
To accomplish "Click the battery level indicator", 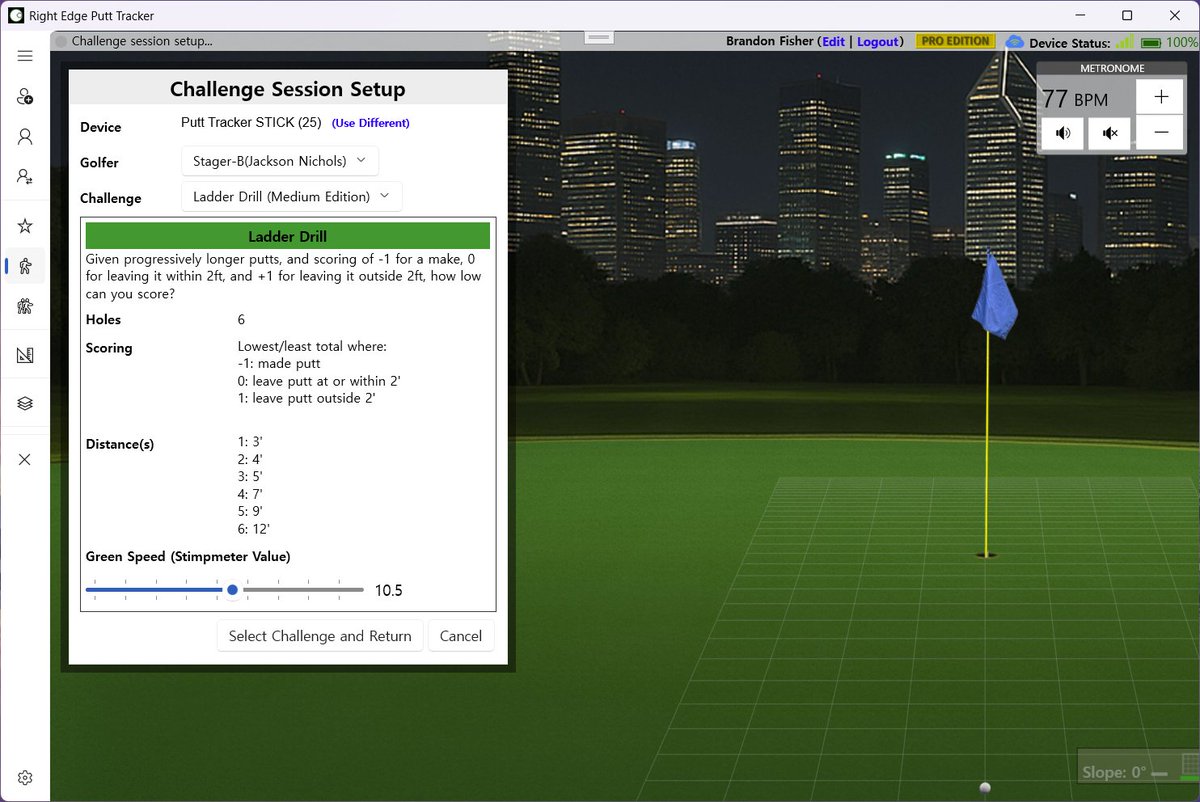I will point(1150,42).
